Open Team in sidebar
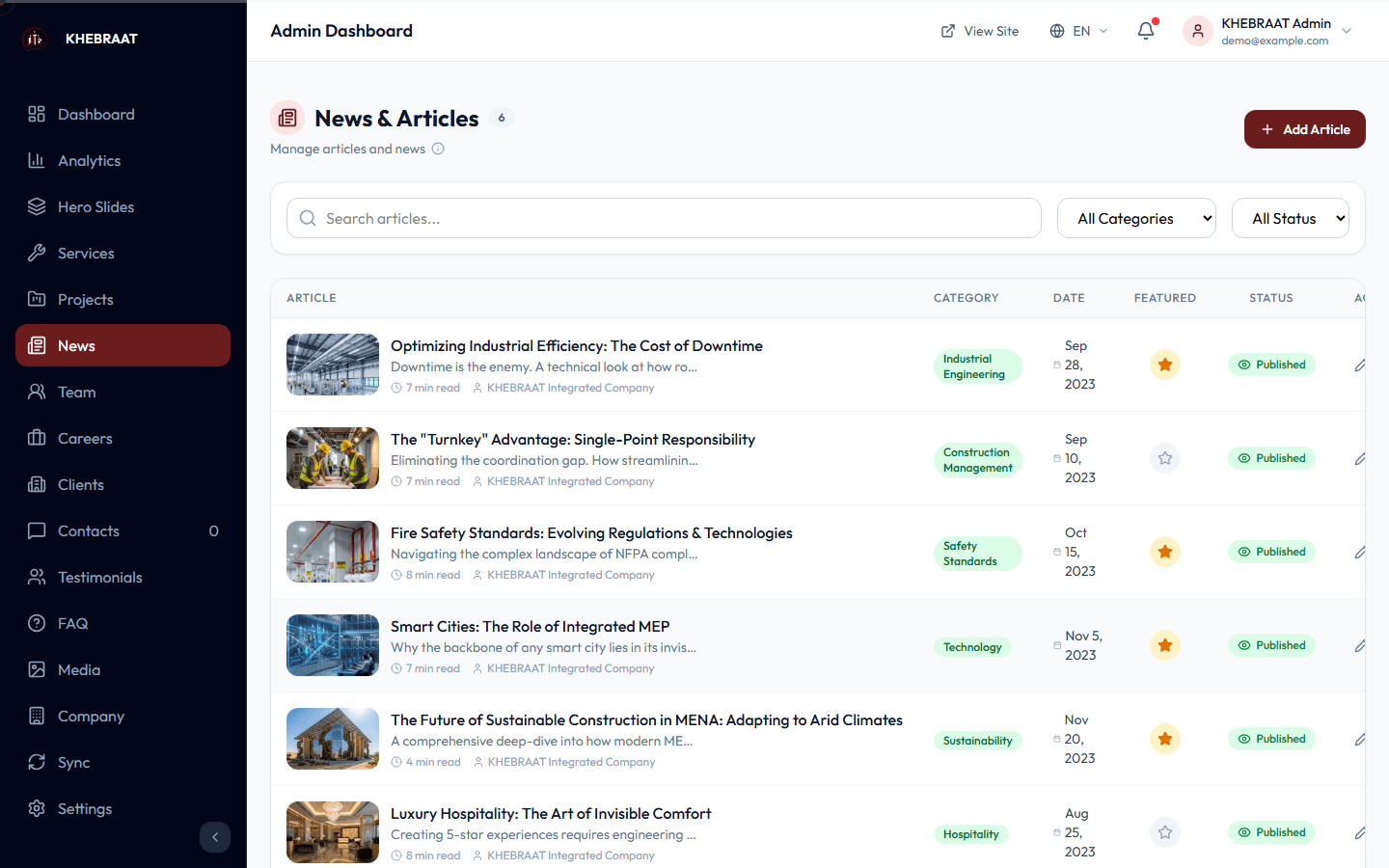 [x=123, y=392]
